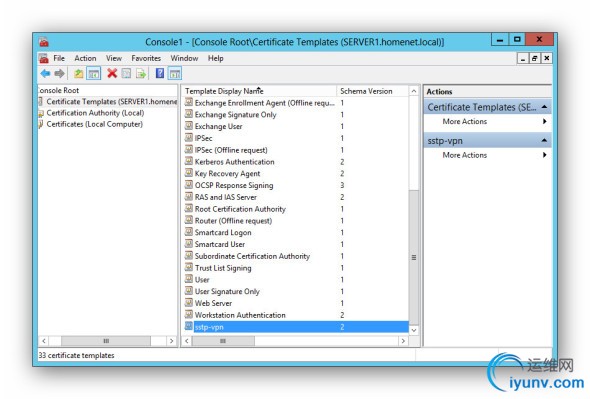
Task: Minimize the inner MMC child window
Action: tap(523, 58)
